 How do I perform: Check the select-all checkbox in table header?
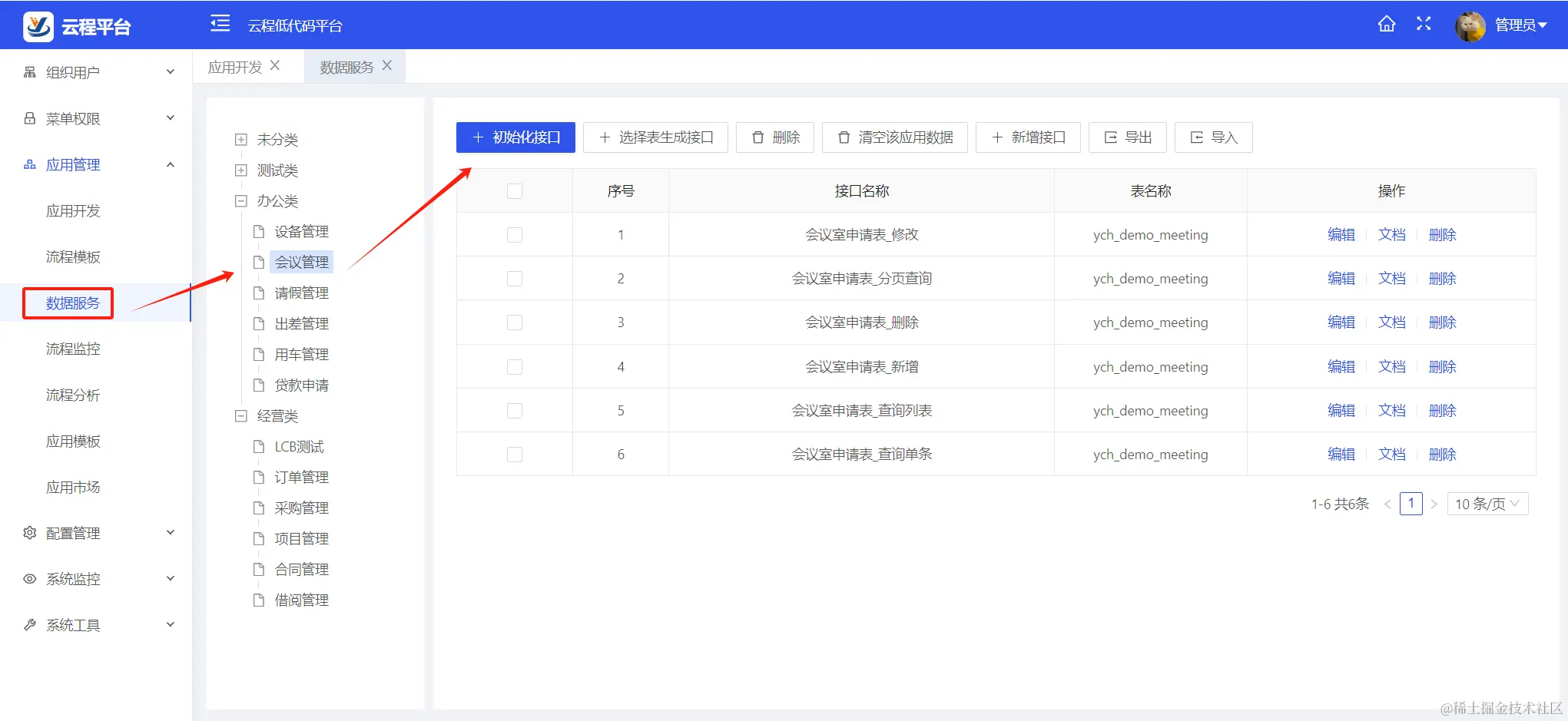point(514,190)
